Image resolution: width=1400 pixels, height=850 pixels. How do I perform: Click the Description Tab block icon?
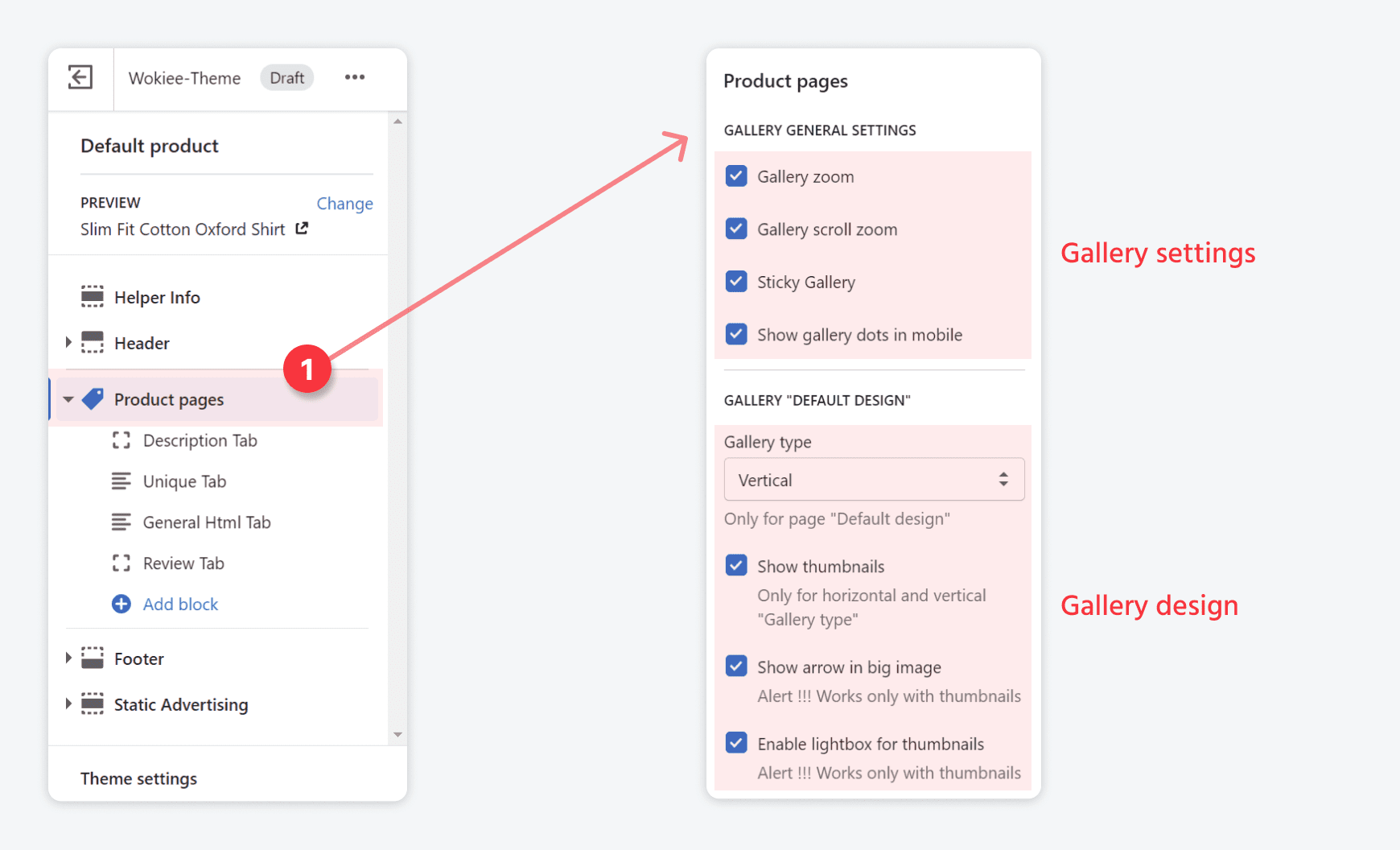(121, 440)
